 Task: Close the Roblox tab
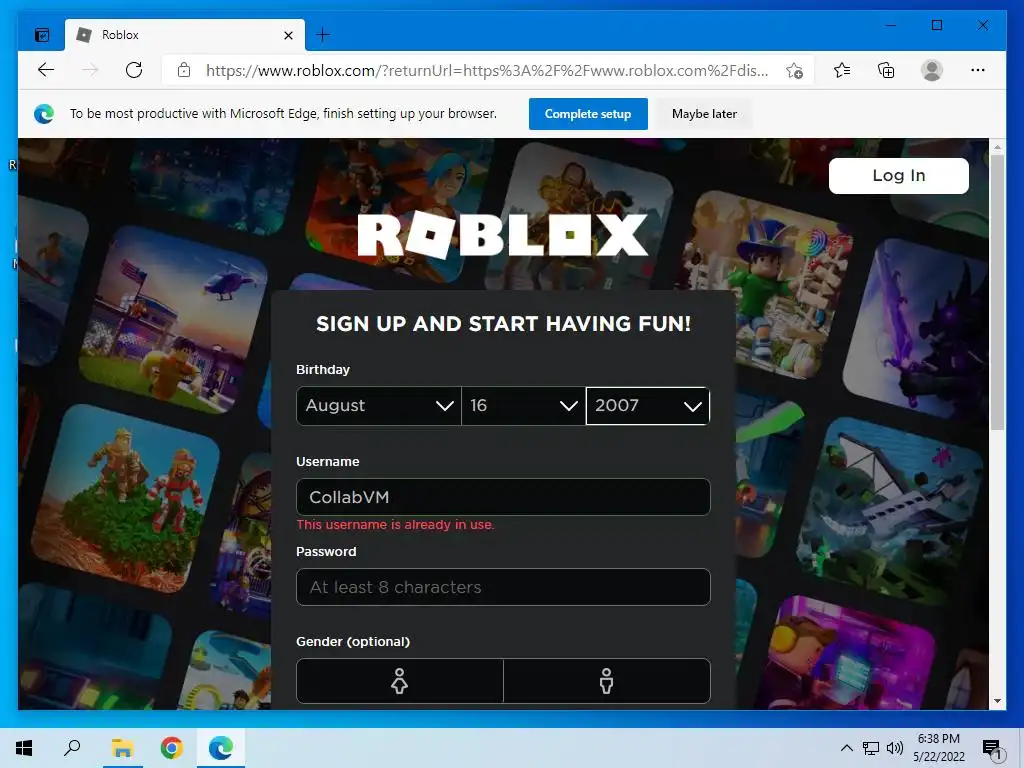click(x=289, y=35)
